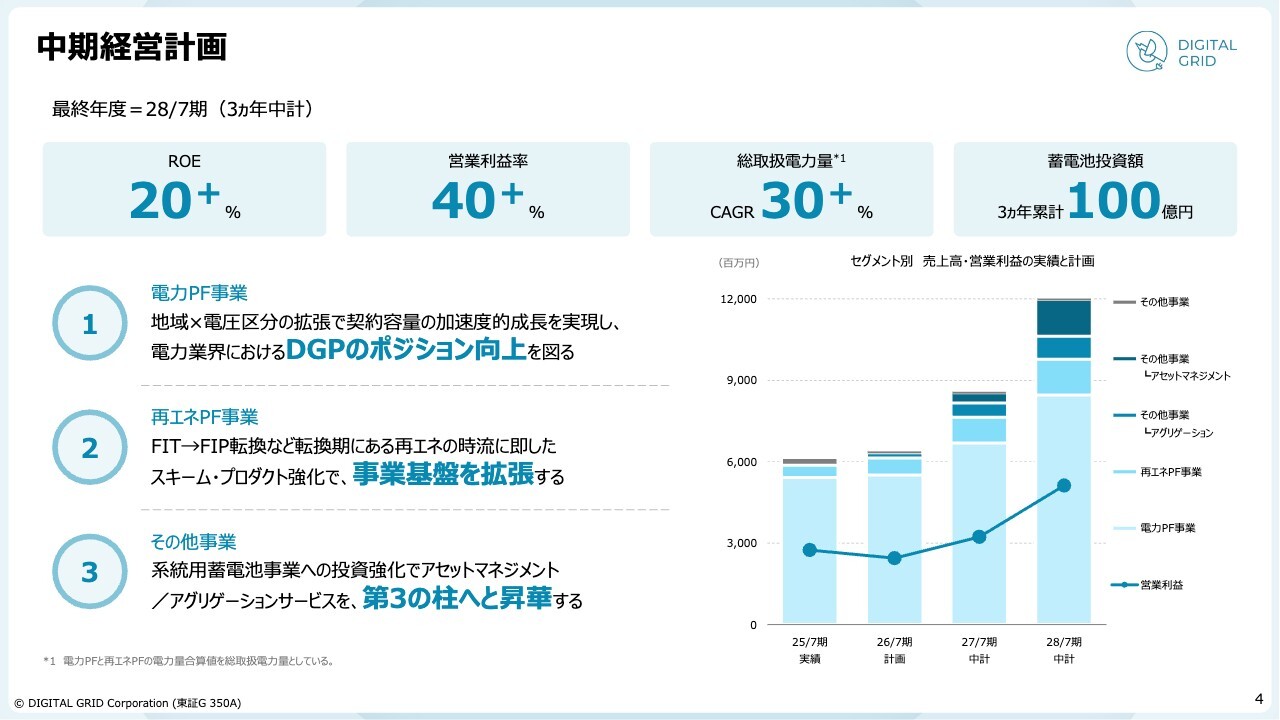Click the 27/7期 operating profit data point
1280x720 pixels.
click(x=979, y=537)
